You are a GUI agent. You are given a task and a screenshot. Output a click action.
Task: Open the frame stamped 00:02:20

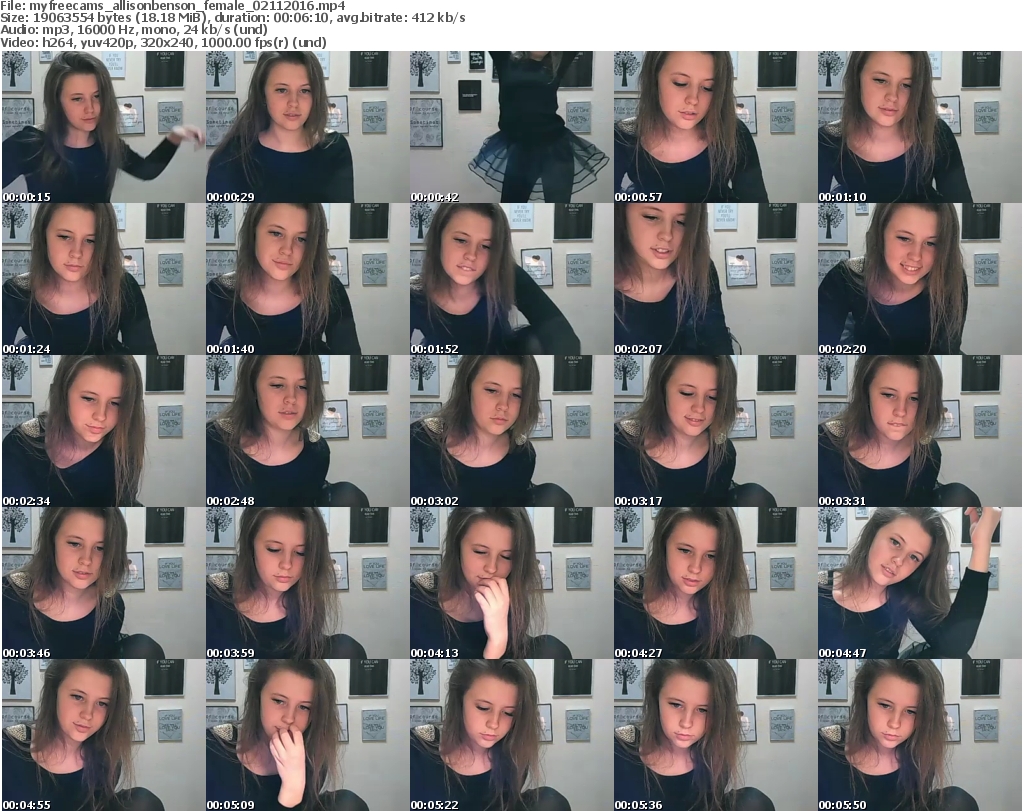(x=920, y=279)
